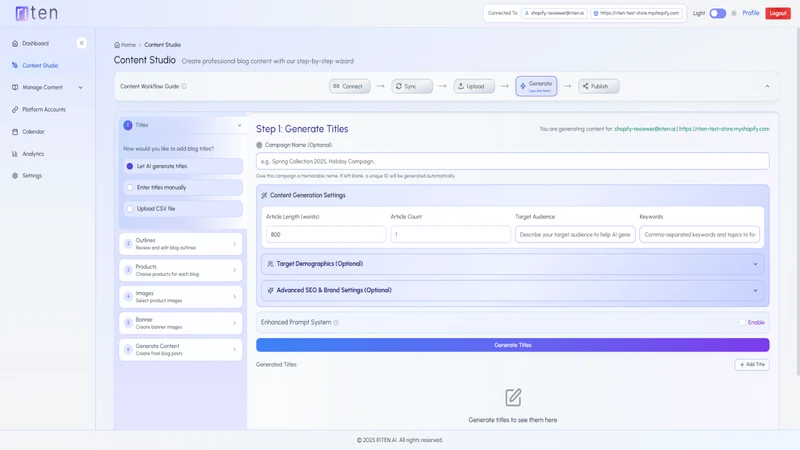Image resolution: width=800 pixels, height=450 pixels.
Task: Click the Upload workflow step button
Action: (474, 86)
